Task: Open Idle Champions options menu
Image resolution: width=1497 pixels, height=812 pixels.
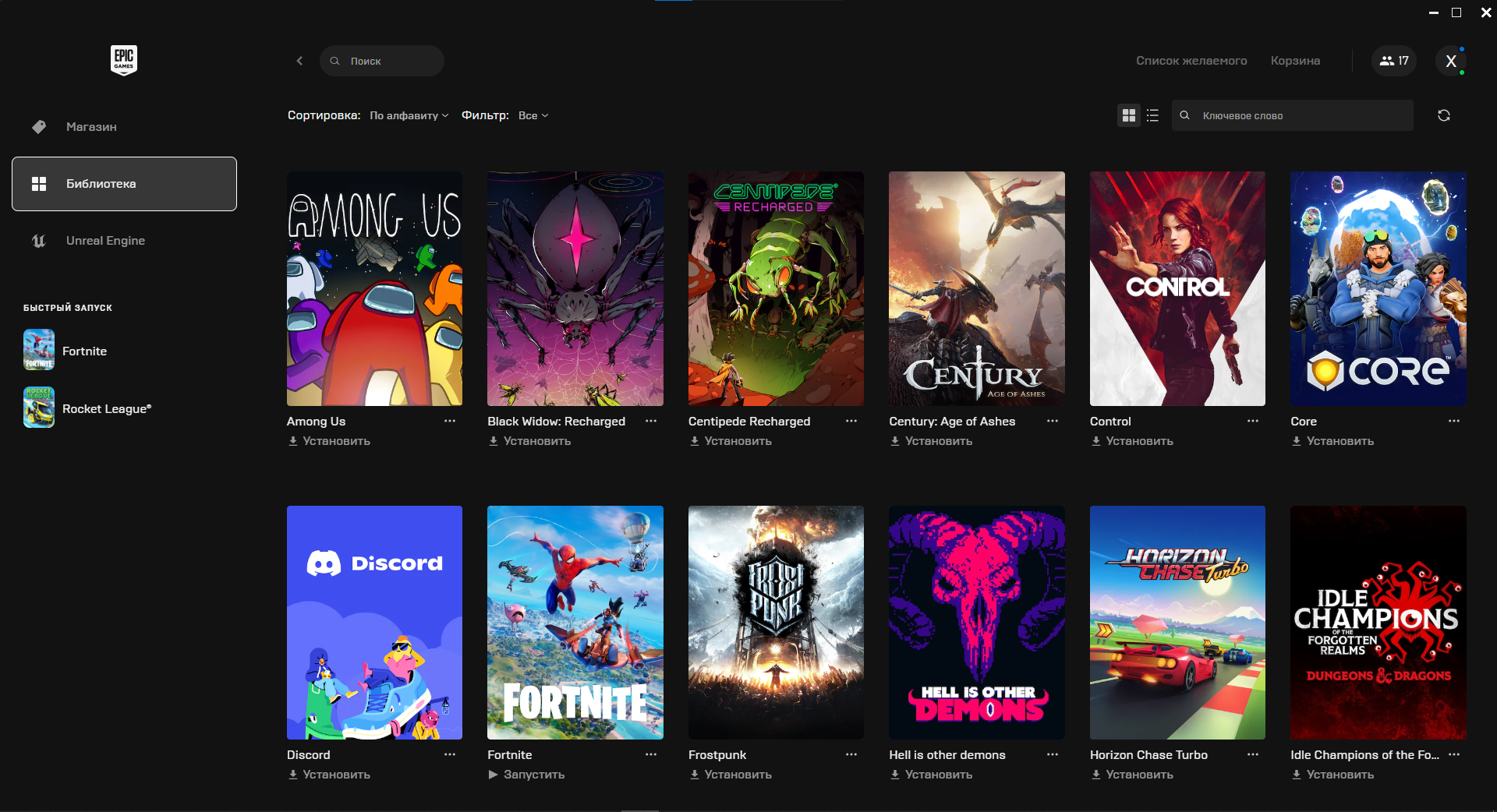Action: pyautogui.click(x=1454, y=754)
